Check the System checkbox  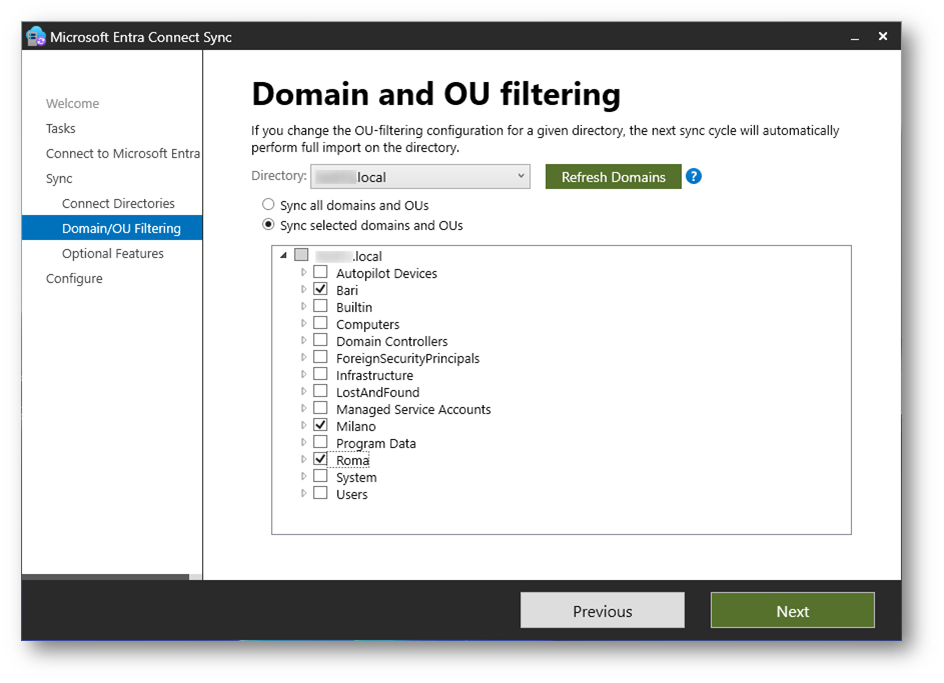pos(321,476)
